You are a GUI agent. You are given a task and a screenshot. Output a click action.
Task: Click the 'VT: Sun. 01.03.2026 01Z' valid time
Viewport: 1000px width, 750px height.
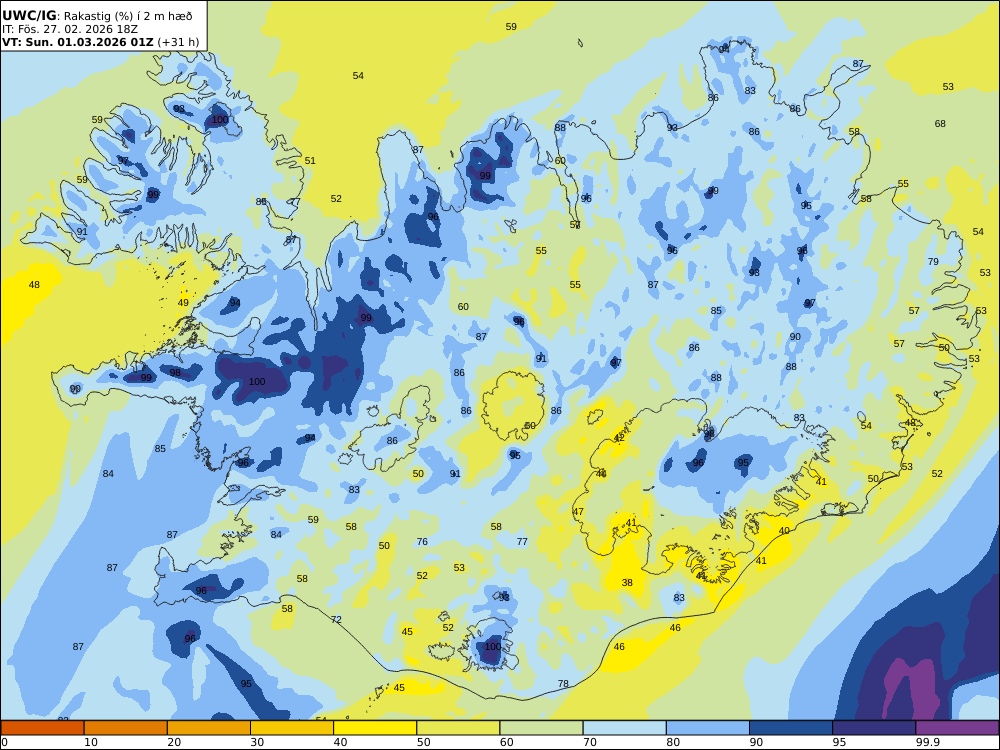pos(78,42)
